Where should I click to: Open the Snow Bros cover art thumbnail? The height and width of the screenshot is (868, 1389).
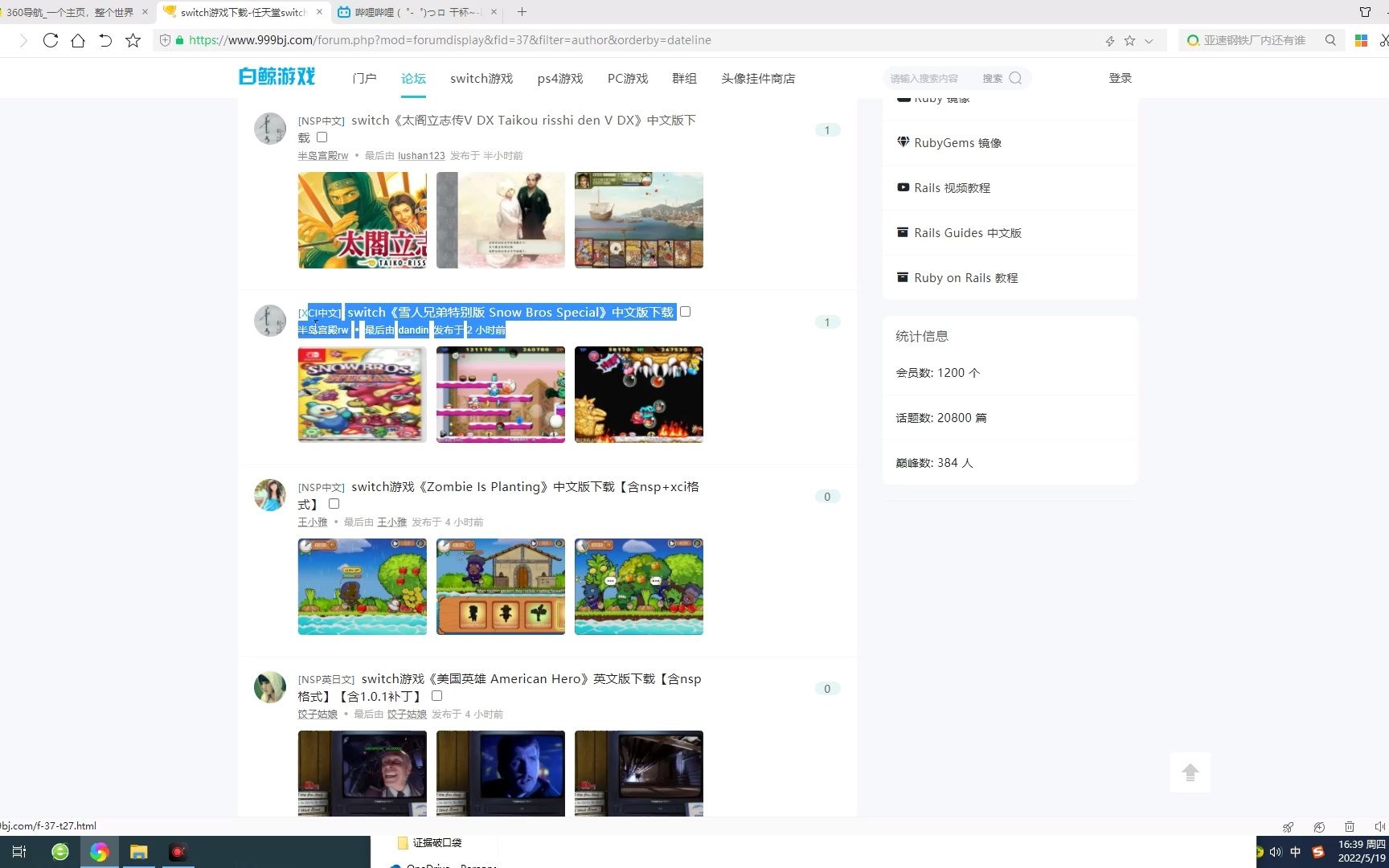[363, 395]
